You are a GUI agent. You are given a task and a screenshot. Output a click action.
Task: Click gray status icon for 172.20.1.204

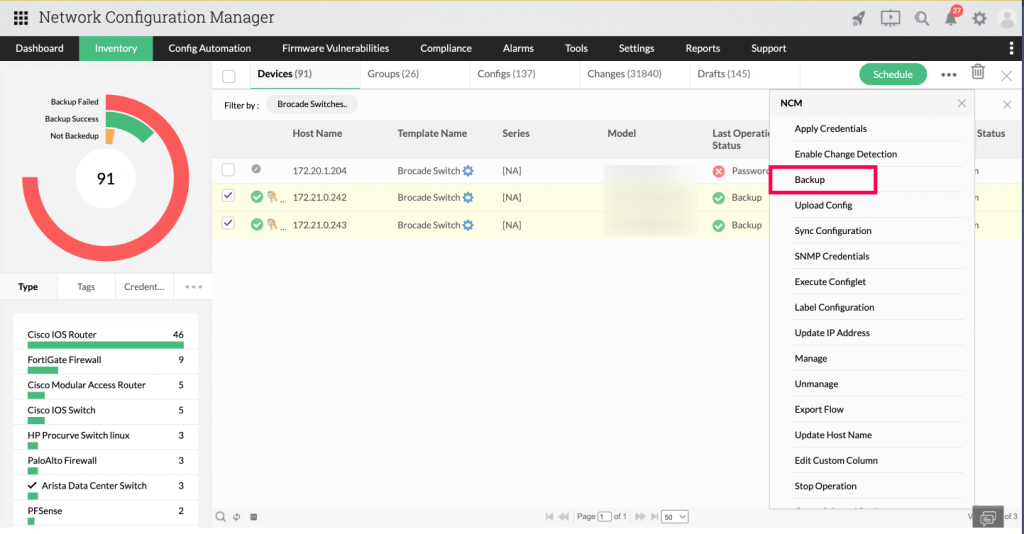256,169
